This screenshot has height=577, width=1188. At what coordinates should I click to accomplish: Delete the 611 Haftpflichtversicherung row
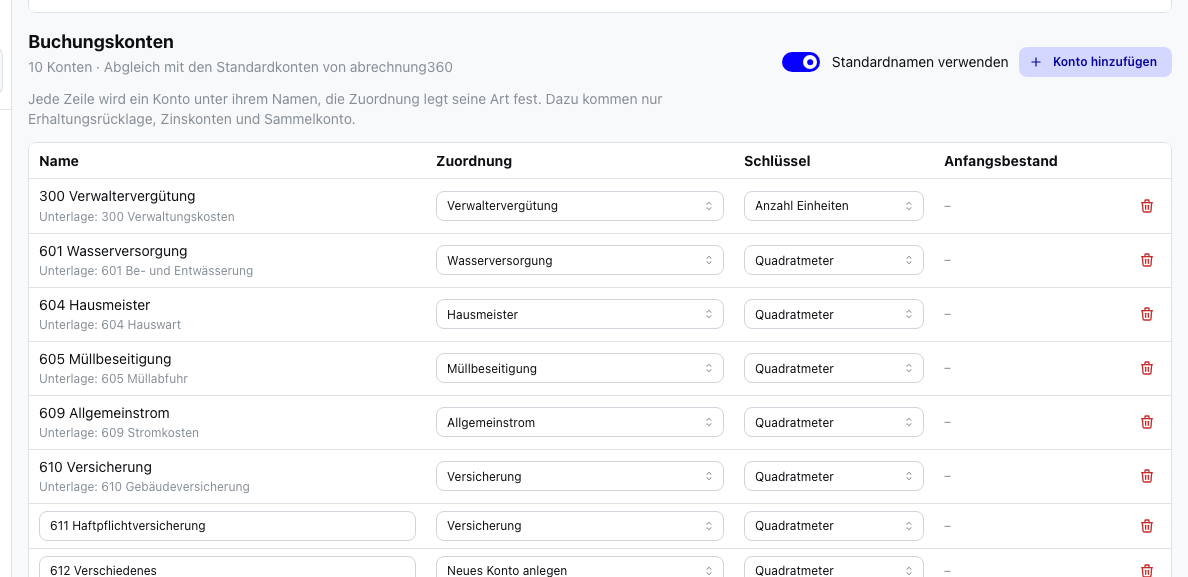coord(1147,526)
